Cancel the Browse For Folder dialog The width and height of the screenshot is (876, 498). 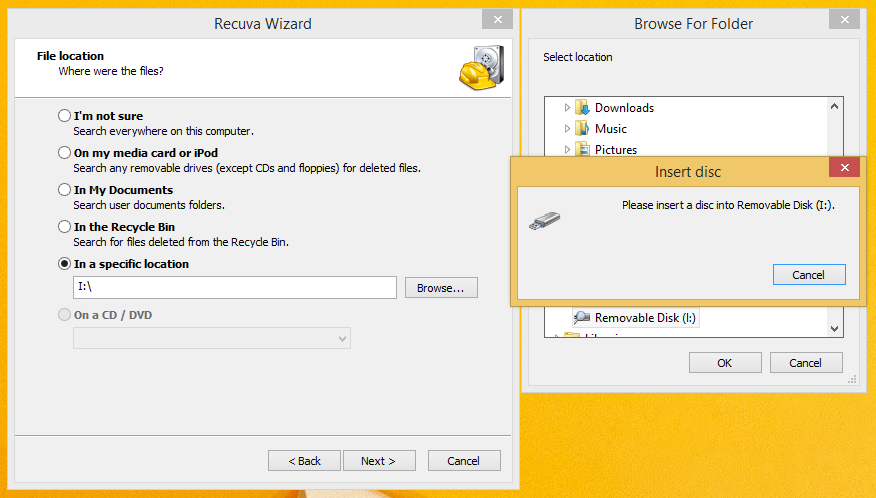[806, 363]
